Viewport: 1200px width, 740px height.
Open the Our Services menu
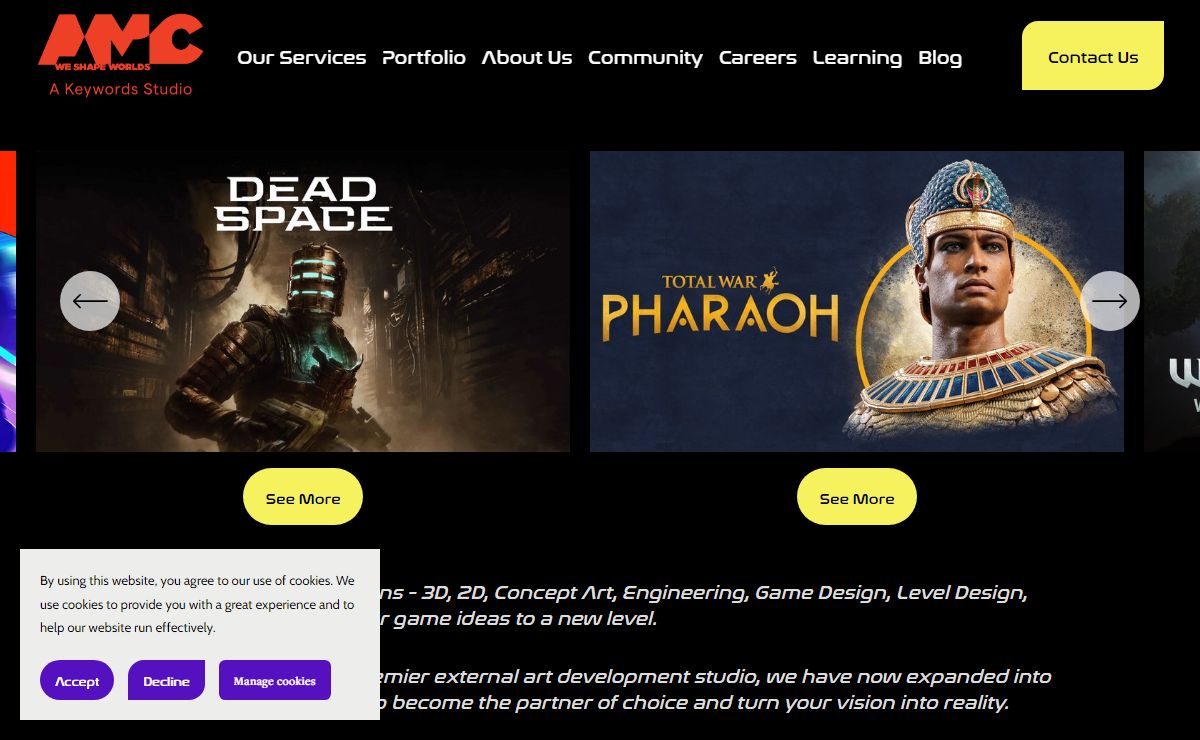(x=301, y=58)
